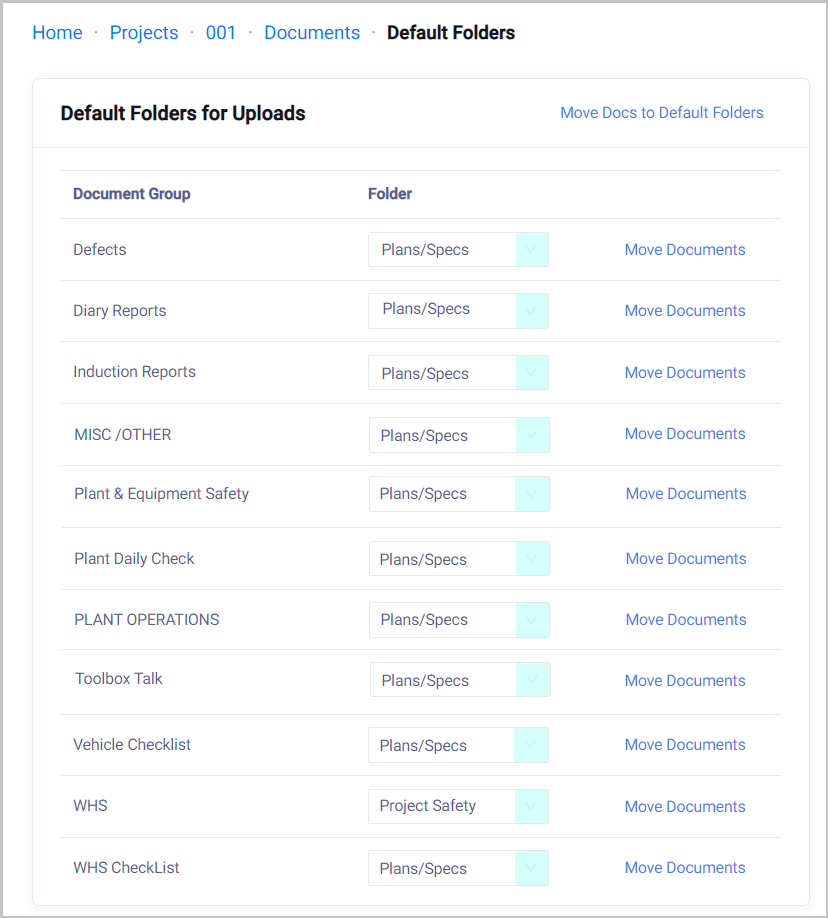The width and height of the screenshot is (828, 918).
Task: Open the WHS Project Safety dropdown
Action: [x=458, y=806]
